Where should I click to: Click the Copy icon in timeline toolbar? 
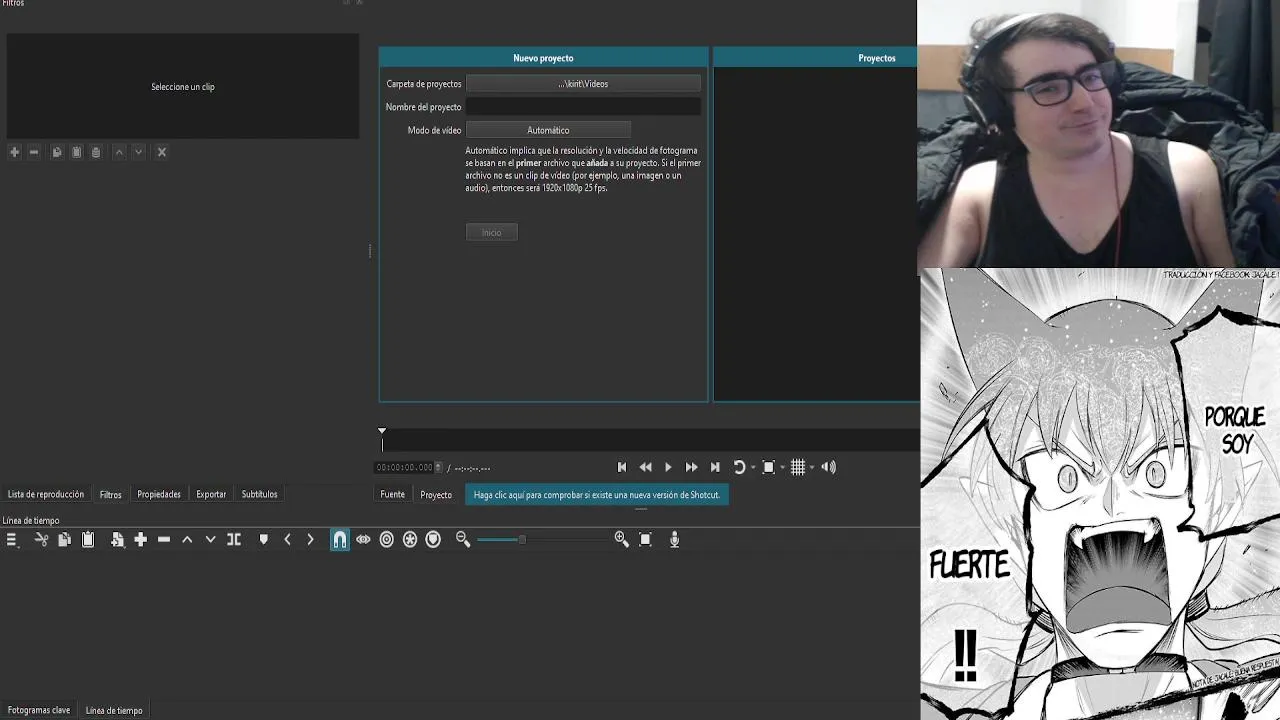(64, 539)
